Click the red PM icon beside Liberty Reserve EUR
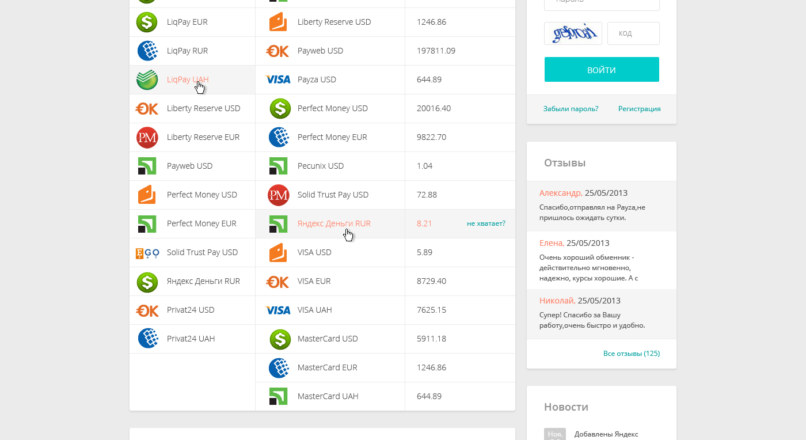The height and width of the screenshot is (440, 806). click(x=147, y=137)
